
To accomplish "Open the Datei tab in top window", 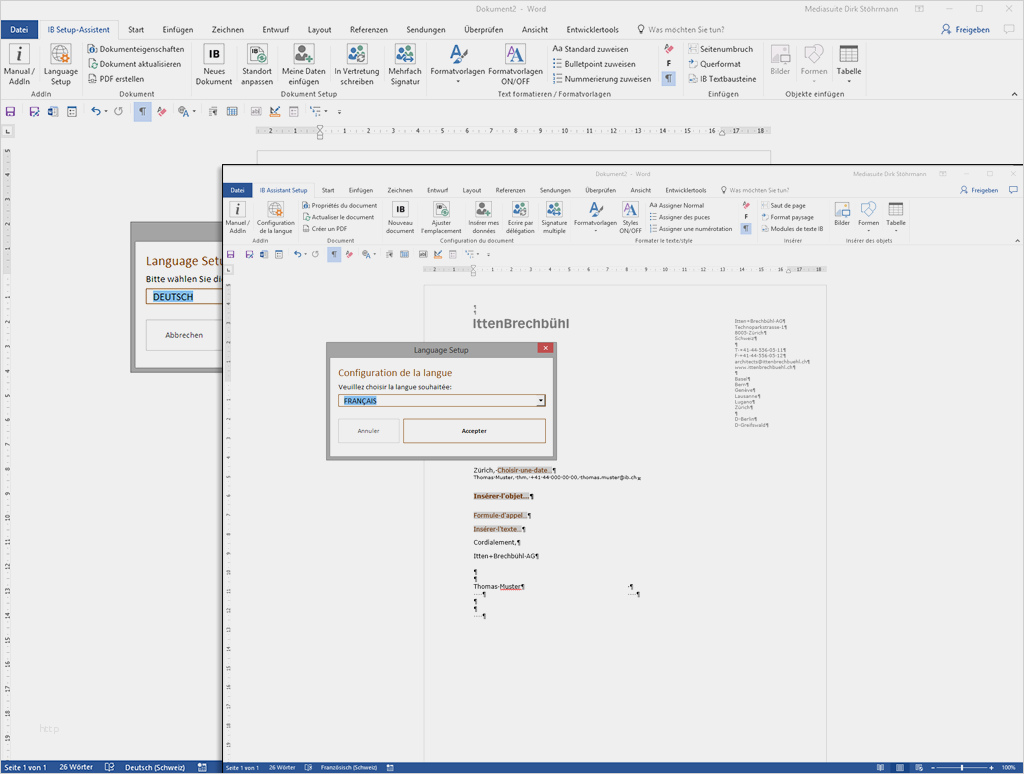I will tap(19, 30).
